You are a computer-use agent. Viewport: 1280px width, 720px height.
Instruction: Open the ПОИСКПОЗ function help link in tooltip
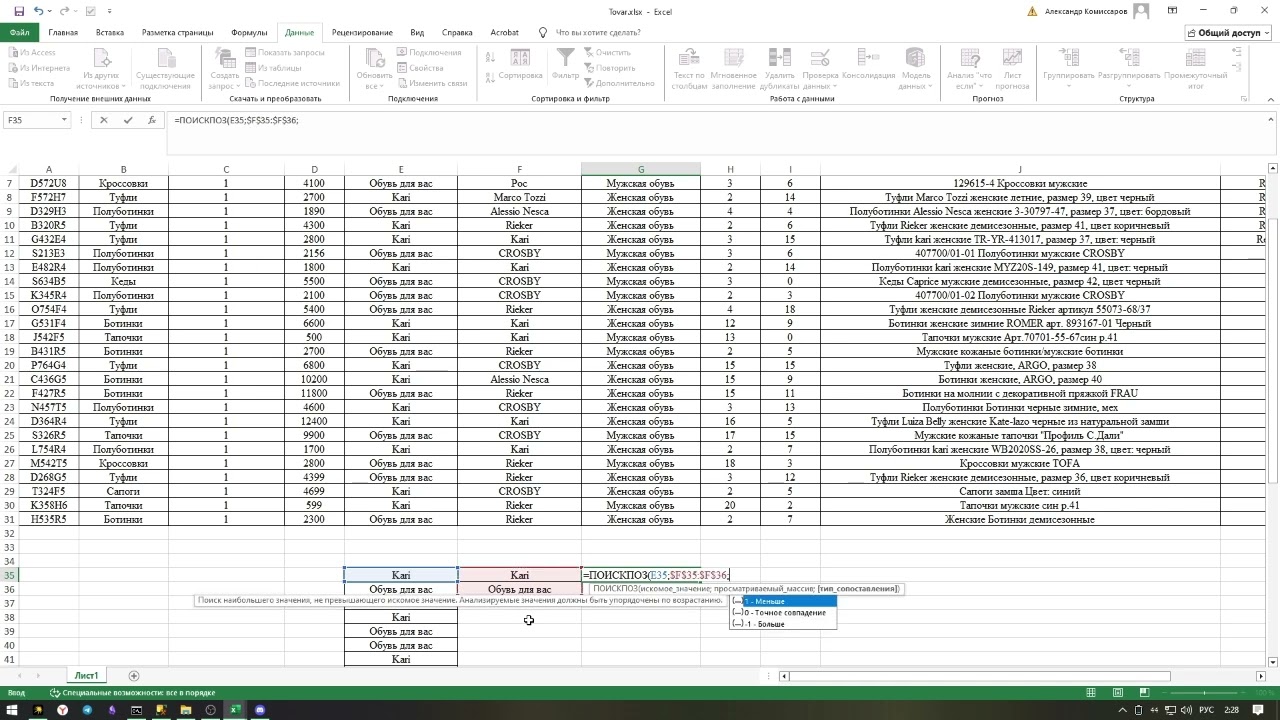tap(615, 589)
